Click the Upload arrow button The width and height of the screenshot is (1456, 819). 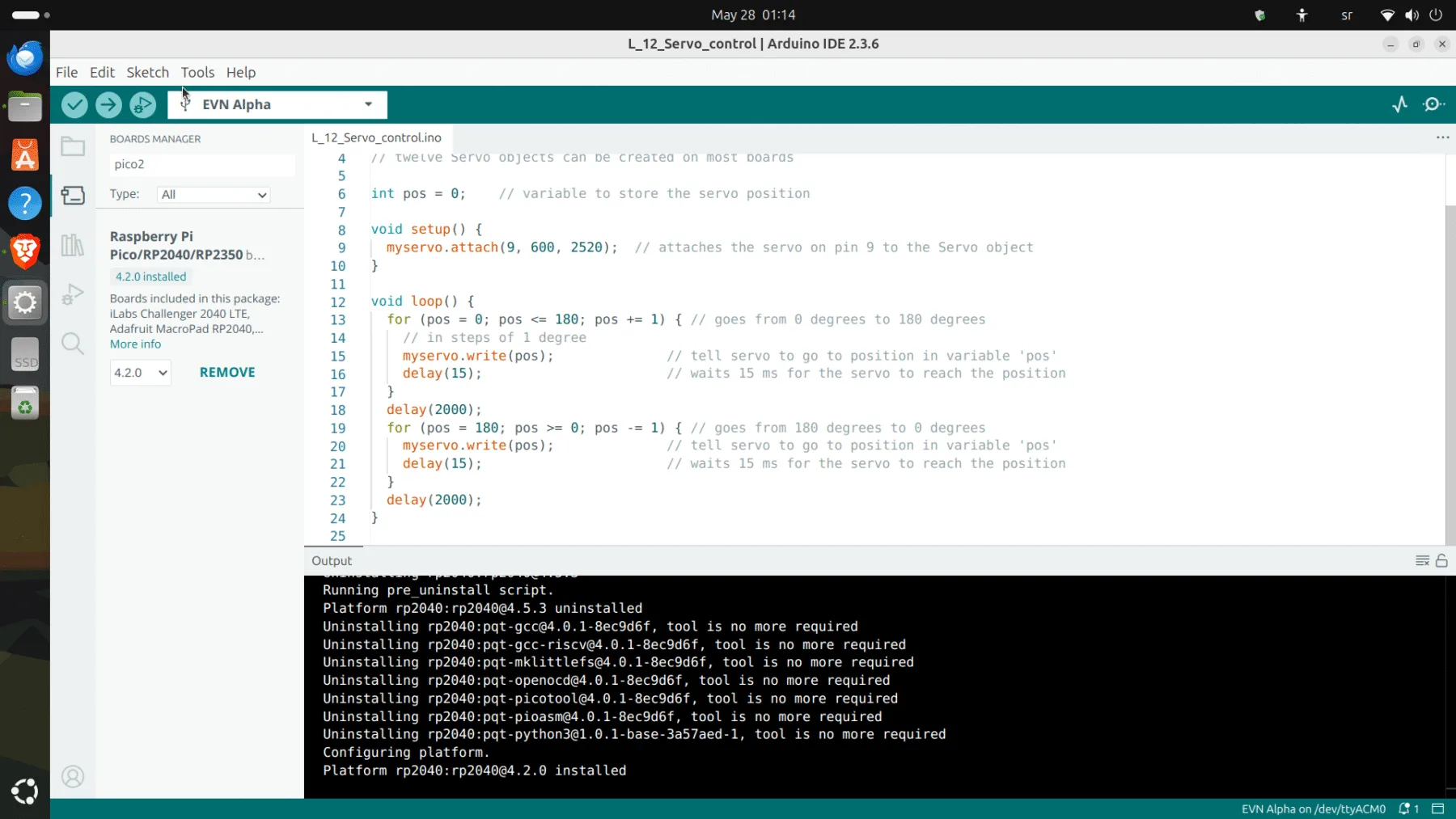(108, 104)
